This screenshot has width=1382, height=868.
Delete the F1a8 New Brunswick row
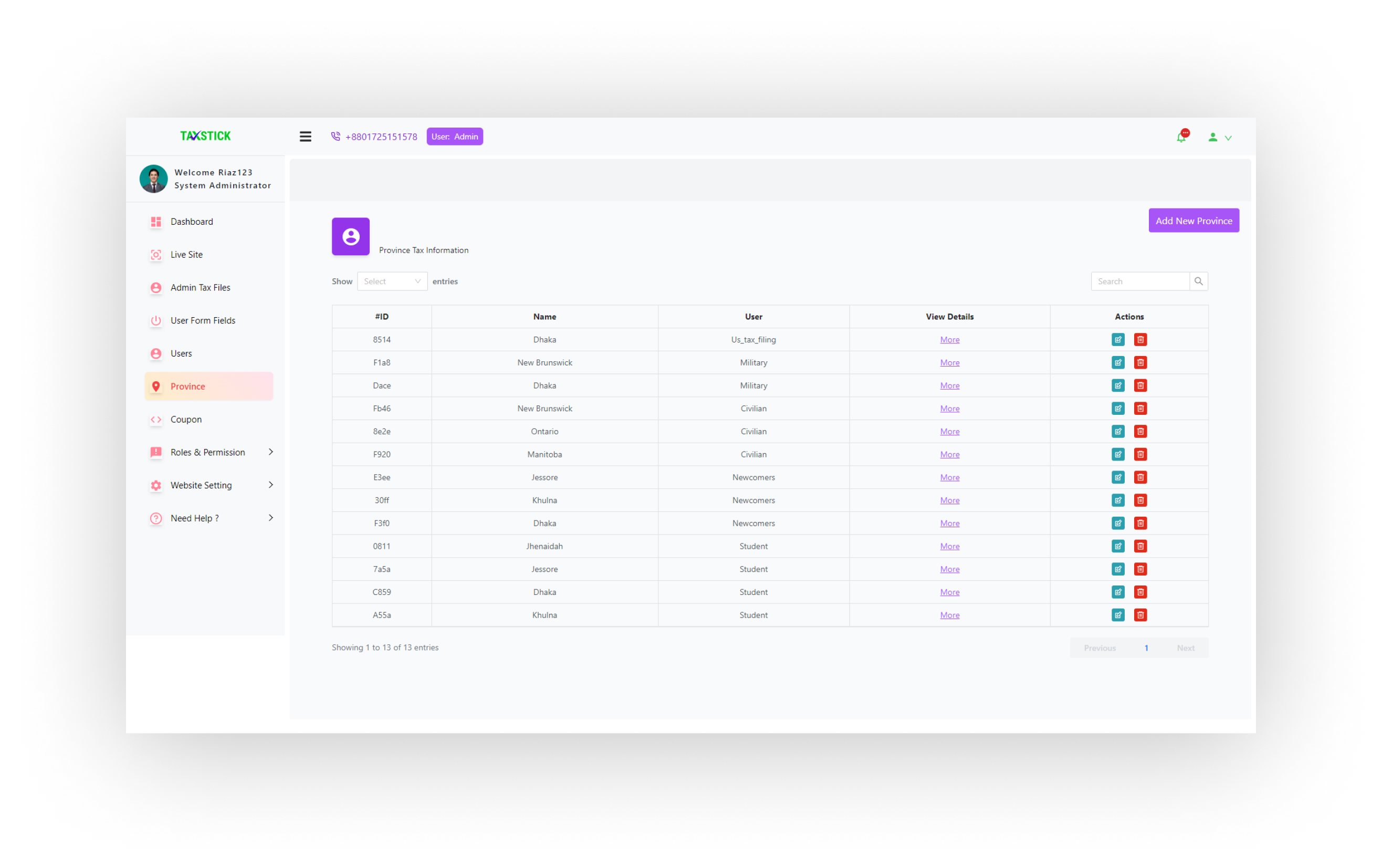coord(1140,363)
